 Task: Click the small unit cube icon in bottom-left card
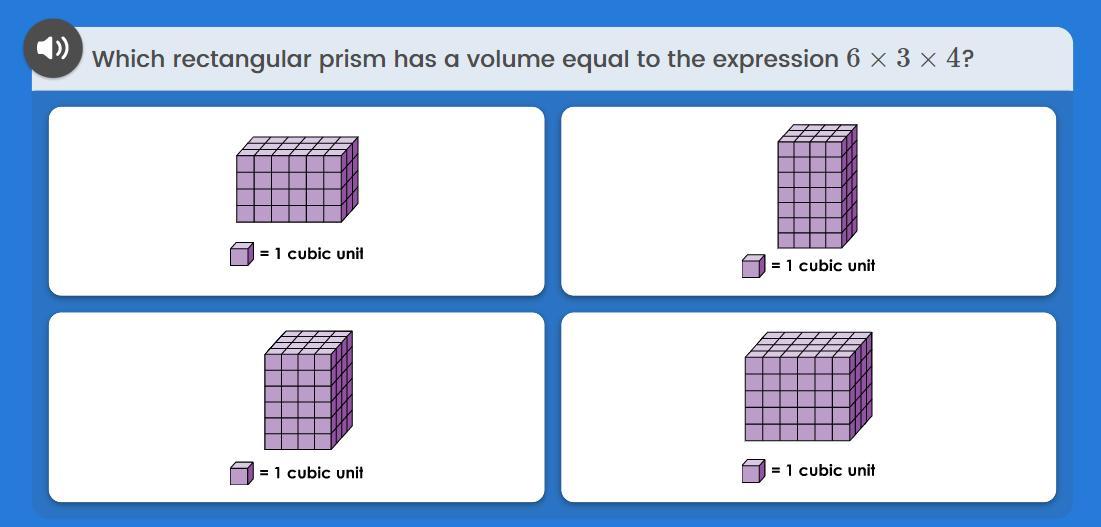[241, 473]
